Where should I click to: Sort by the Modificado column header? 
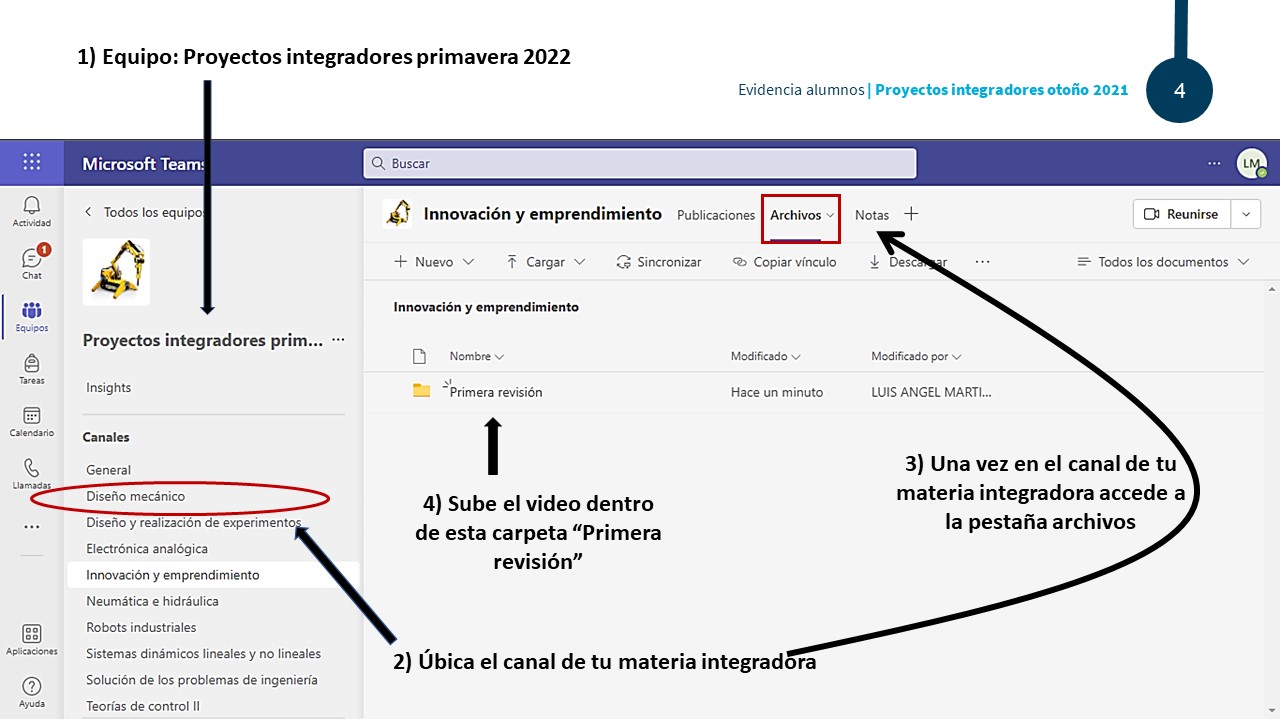coord(766,356)
